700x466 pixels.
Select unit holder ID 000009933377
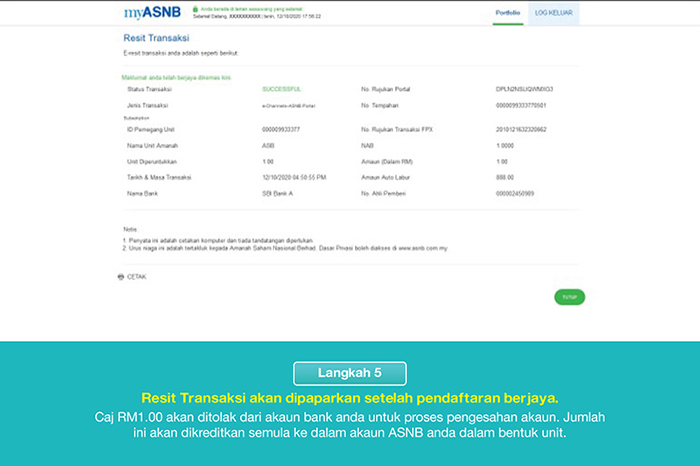coord(281,129)
